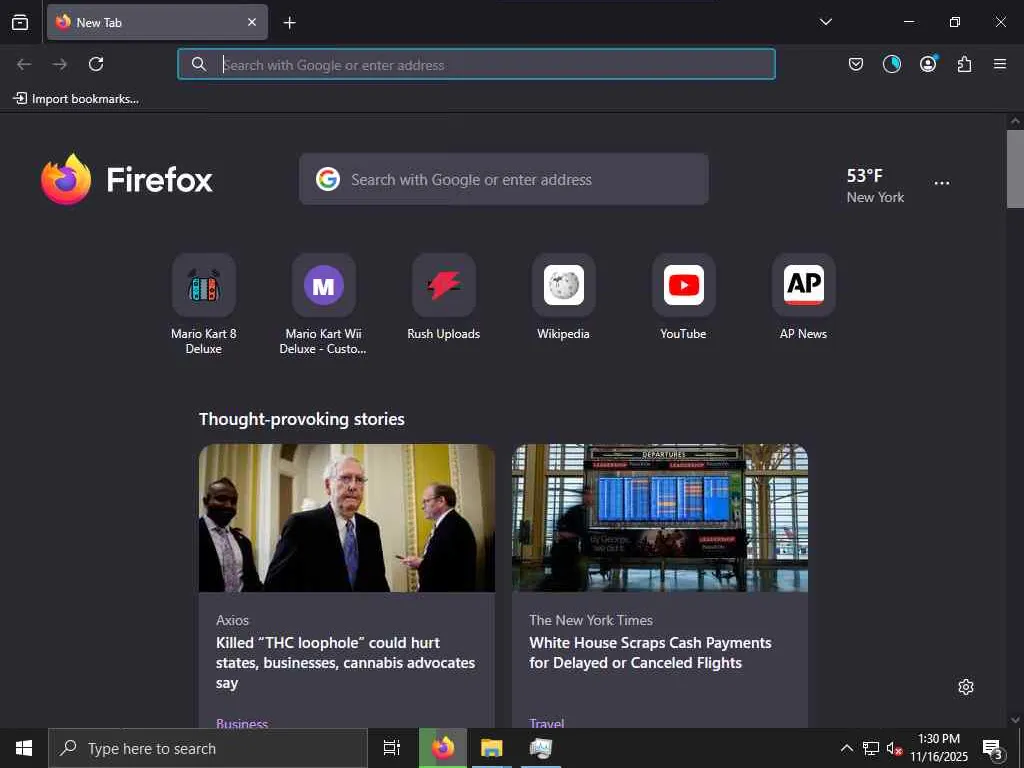This screenshot has height=768, width=1024.
Task: Go forward one page
Action: tap(60, 64)
